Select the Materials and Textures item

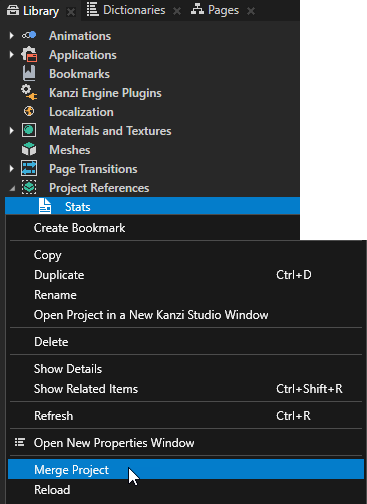point(110,131)
